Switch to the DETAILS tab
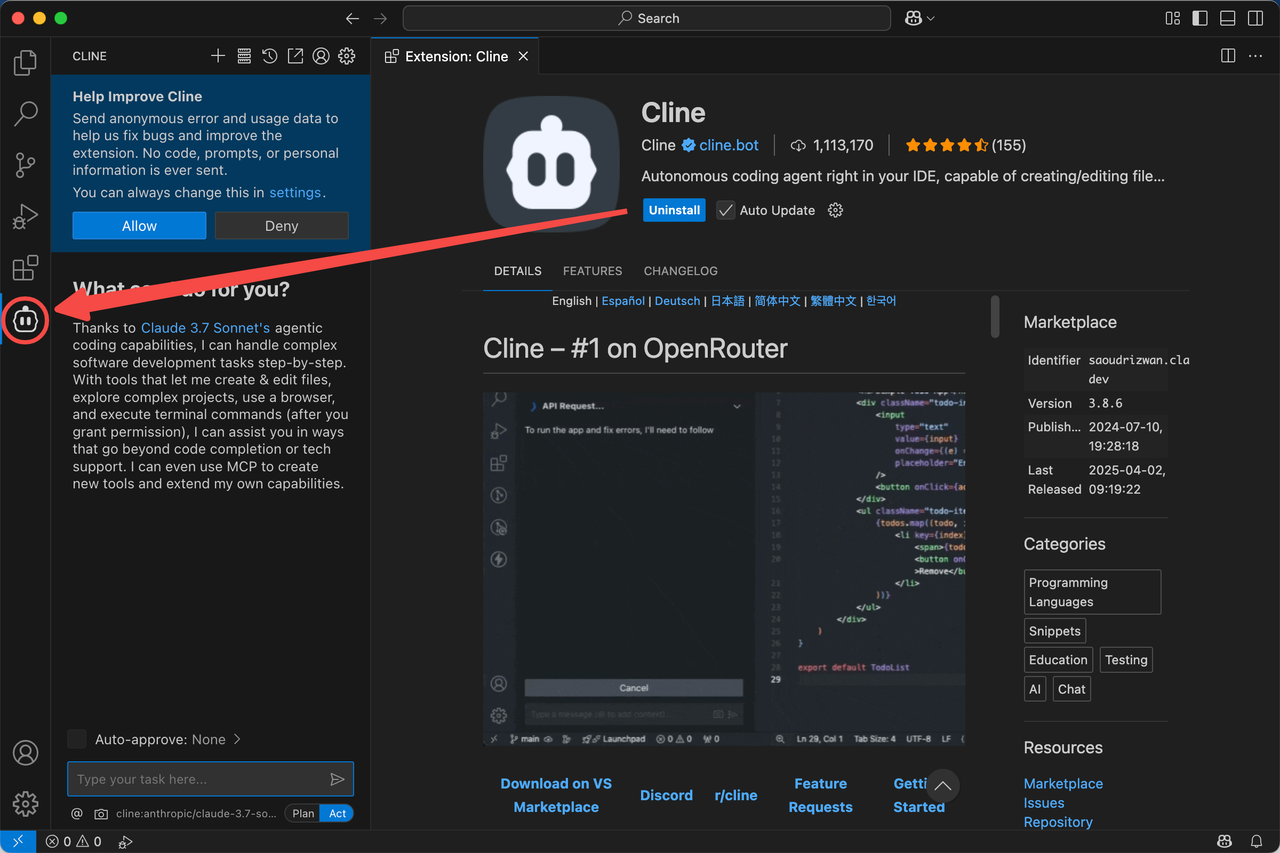The height and width of the screenshot is (853, 1280). point(518,271)
